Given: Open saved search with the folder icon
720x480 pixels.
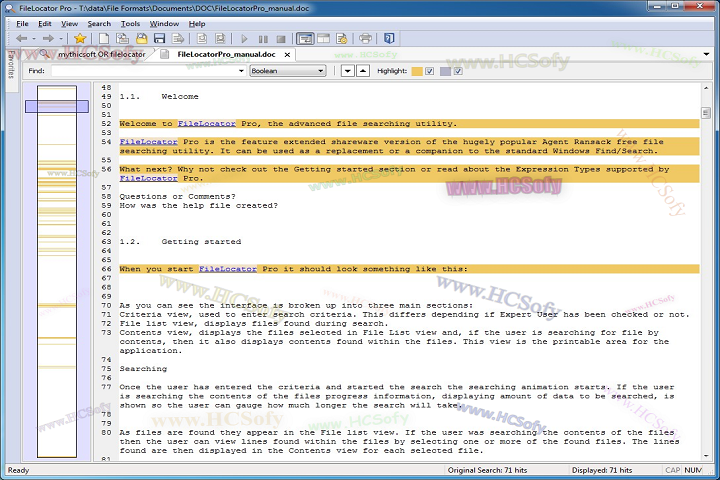Looking at the screenshot, I should [x=141, y=39].
